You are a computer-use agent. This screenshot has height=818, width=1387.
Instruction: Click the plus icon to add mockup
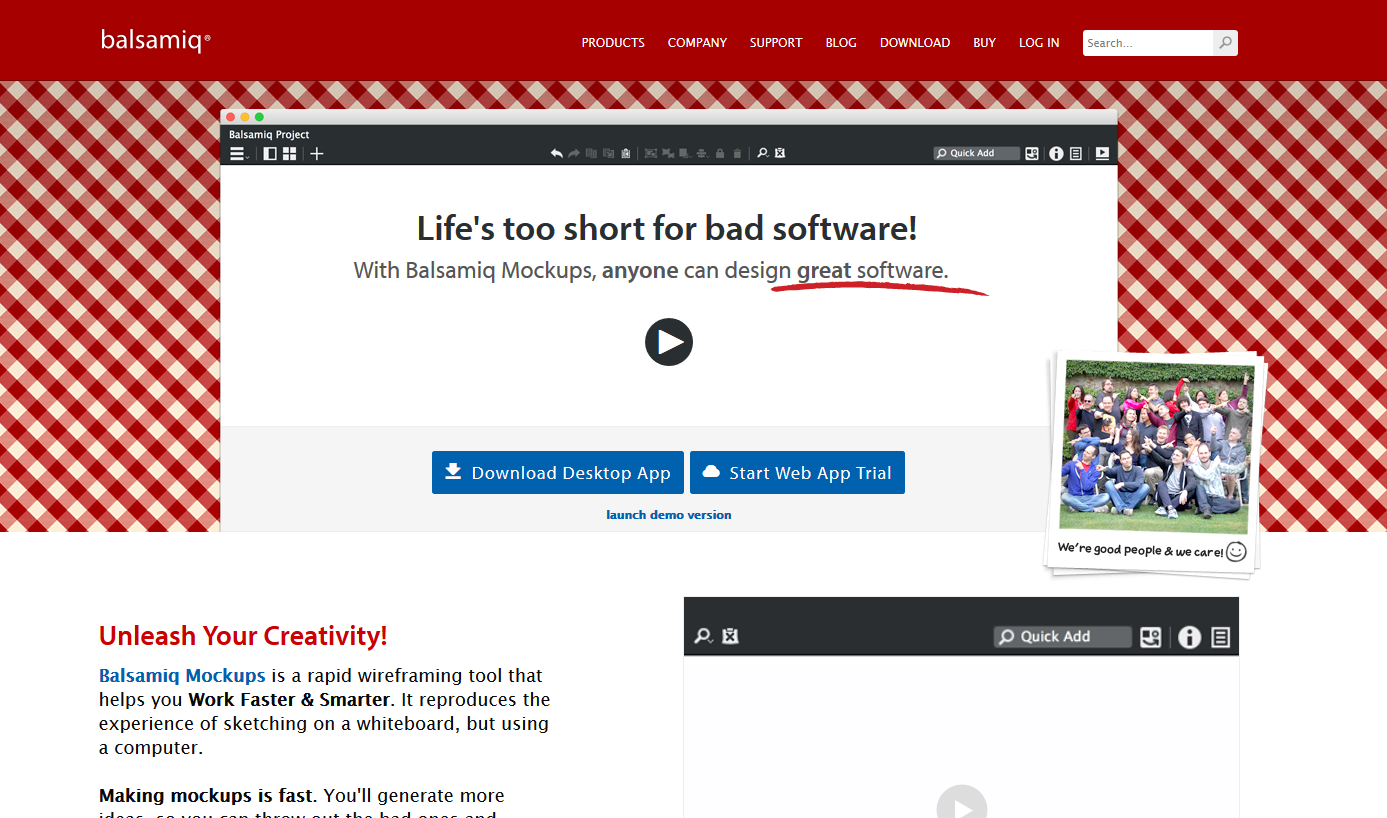pos(317,154)
